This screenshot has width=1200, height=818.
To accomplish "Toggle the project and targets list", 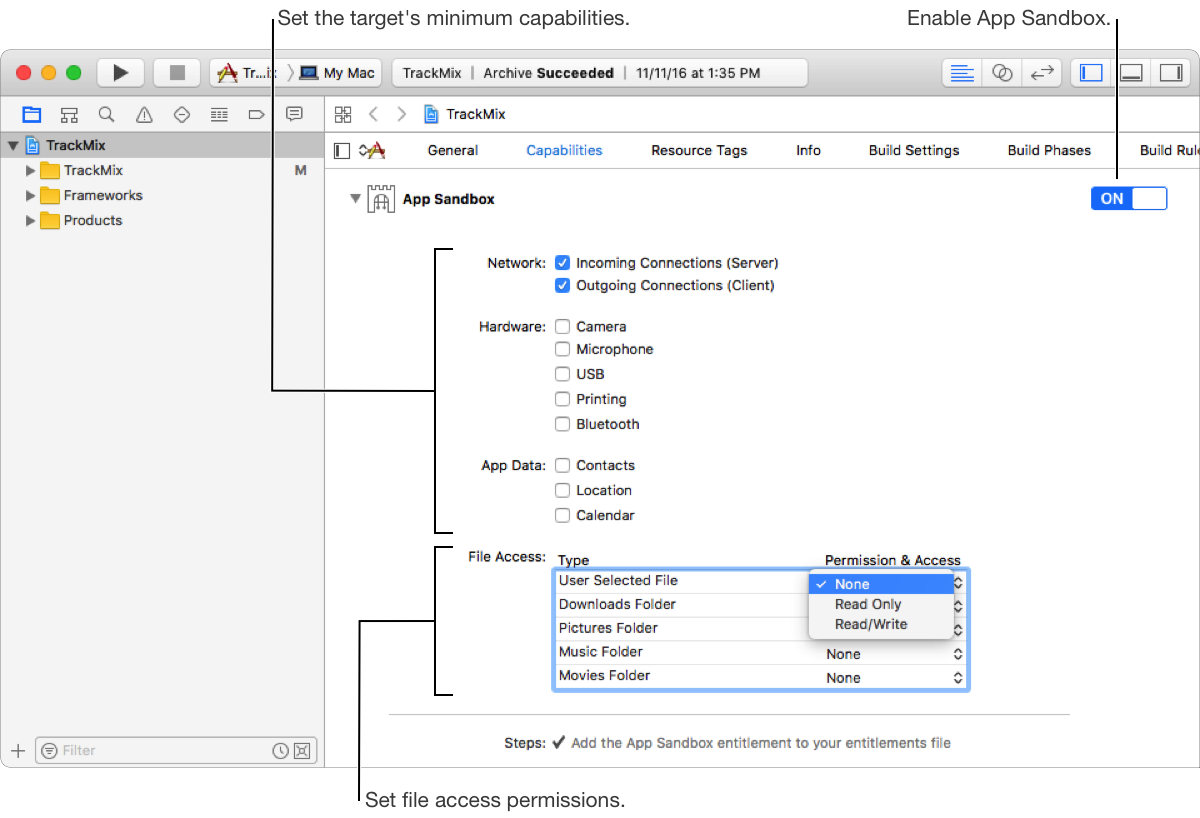I will click(342, 151).
